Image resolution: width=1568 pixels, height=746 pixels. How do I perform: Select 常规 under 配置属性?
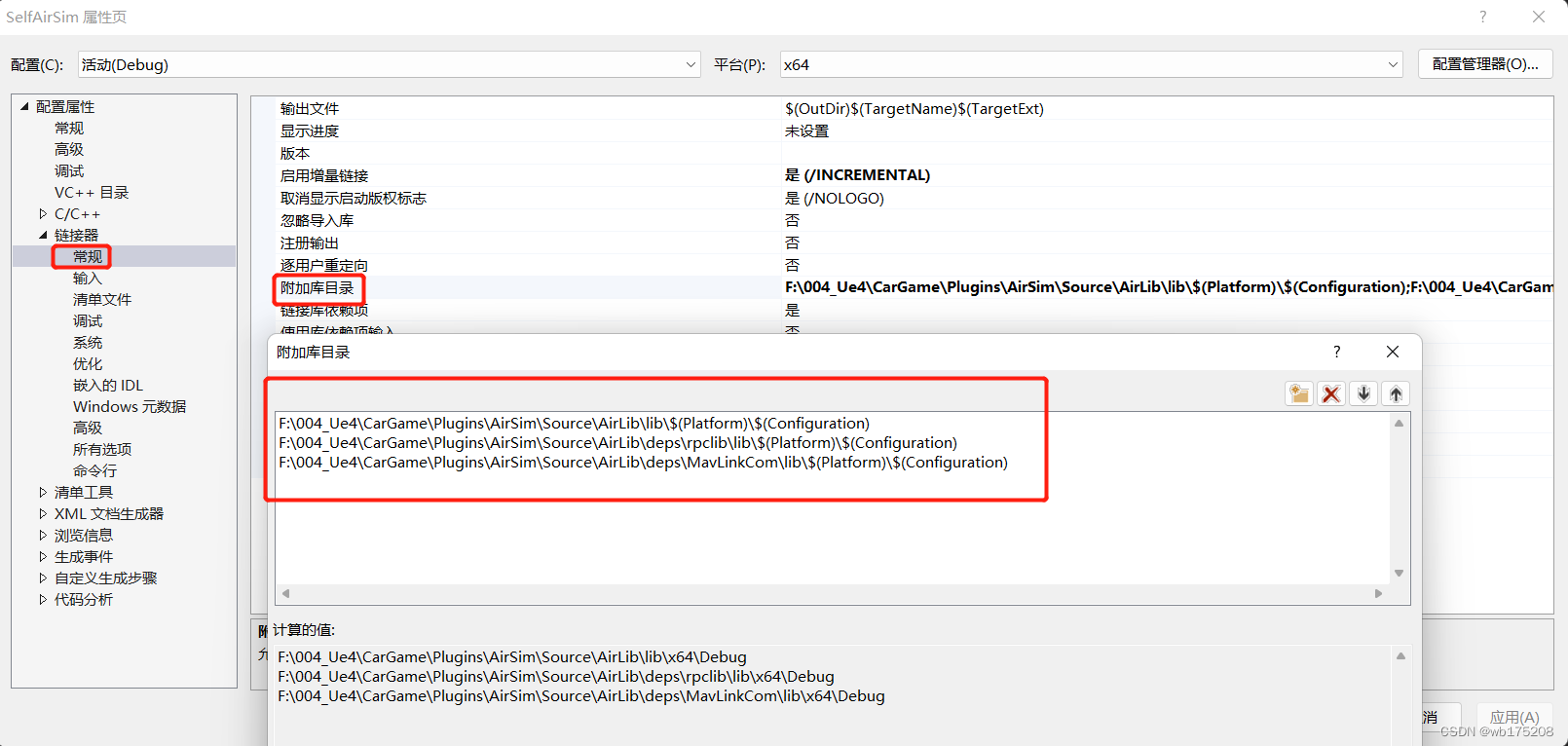[x=69, y=128]
